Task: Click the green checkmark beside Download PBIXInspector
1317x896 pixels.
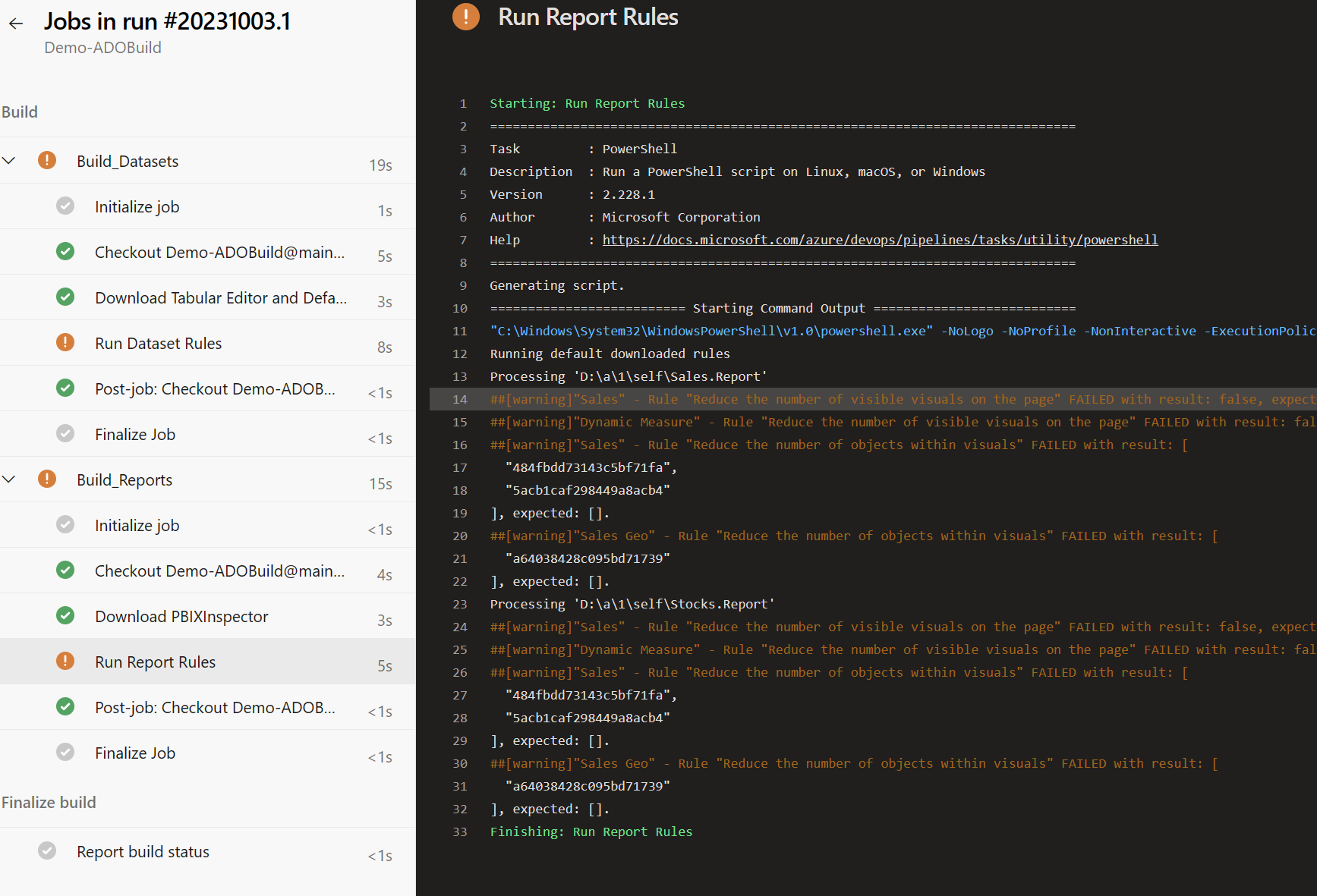Action: 65,615
